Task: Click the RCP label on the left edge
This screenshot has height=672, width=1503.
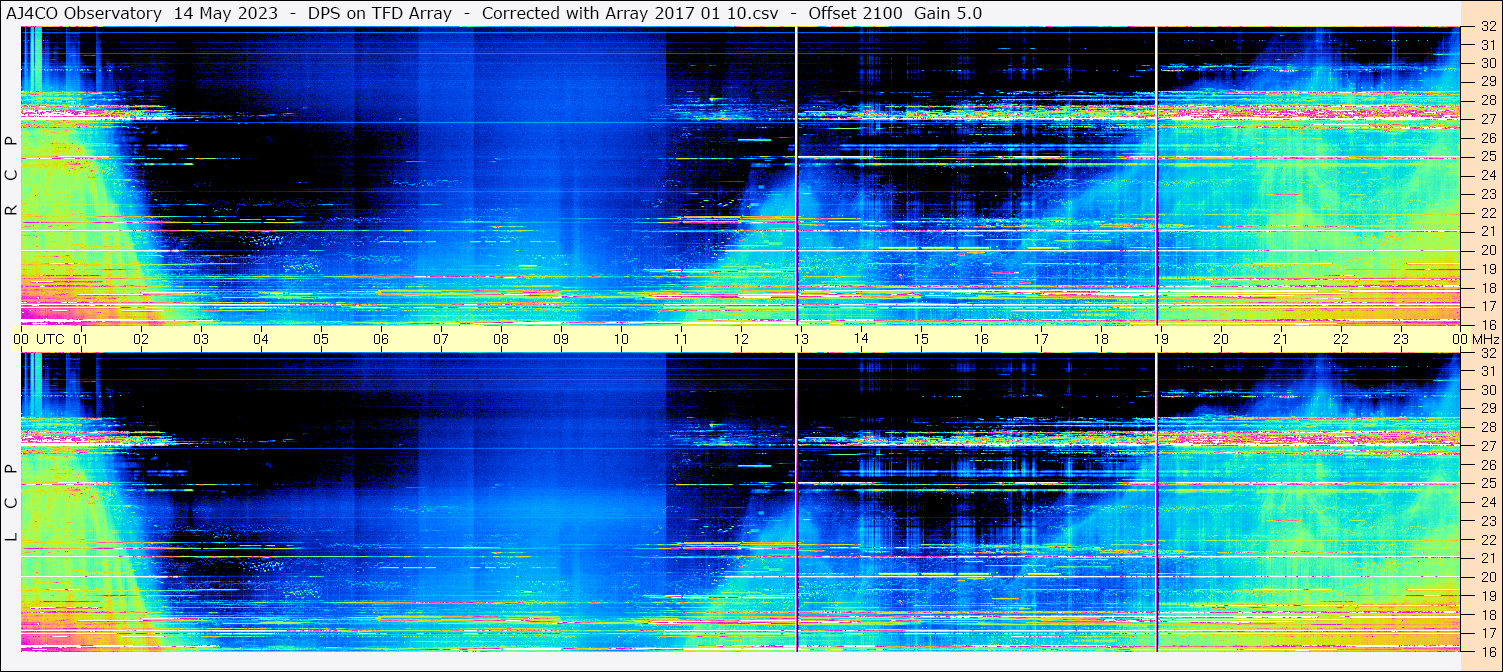Action: pos(11,175)
